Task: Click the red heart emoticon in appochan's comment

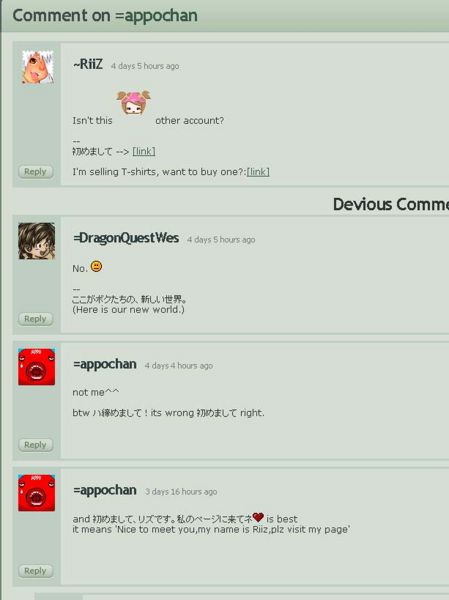Action: [258, 517]
